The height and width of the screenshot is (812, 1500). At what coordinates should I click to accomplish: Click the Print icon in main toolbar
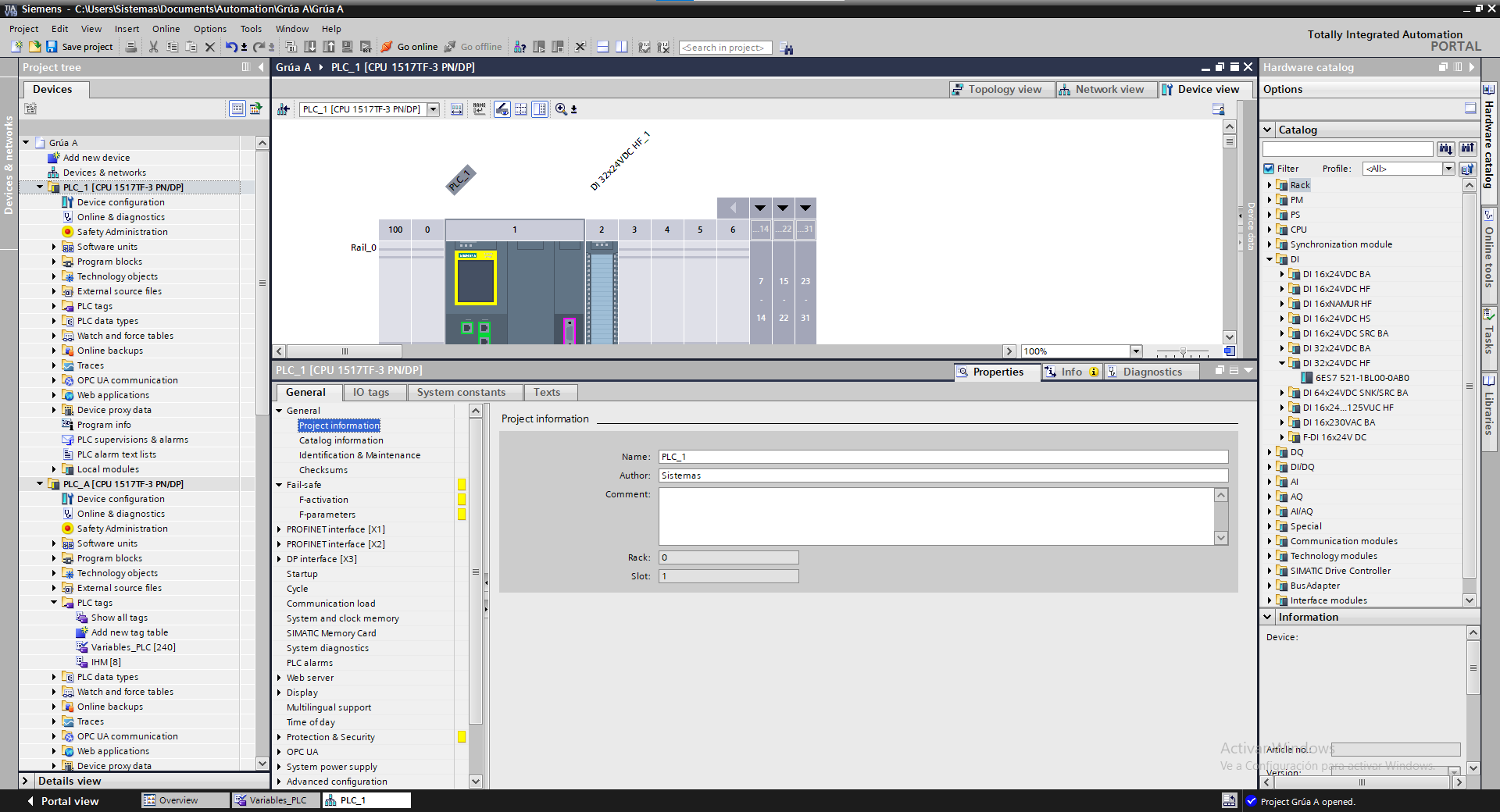131,47
